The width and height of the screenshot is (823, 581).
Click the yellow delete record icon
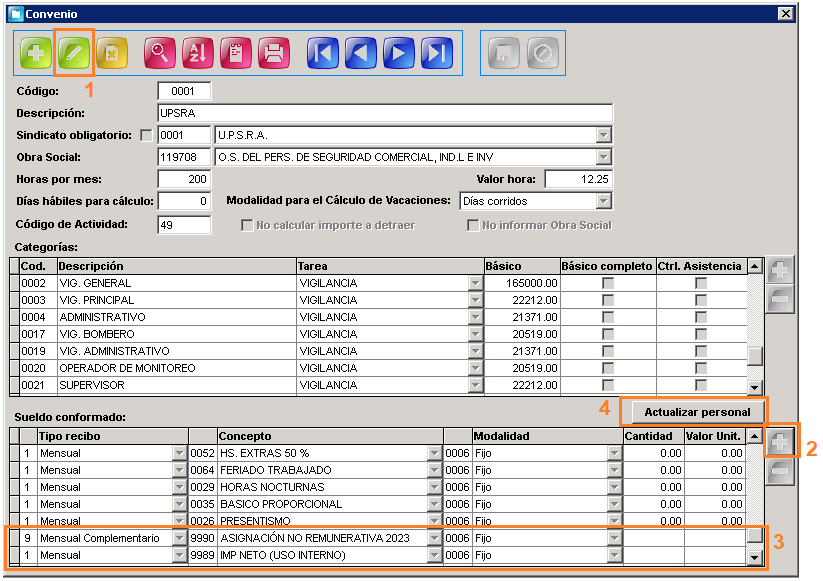pos(112,53)
